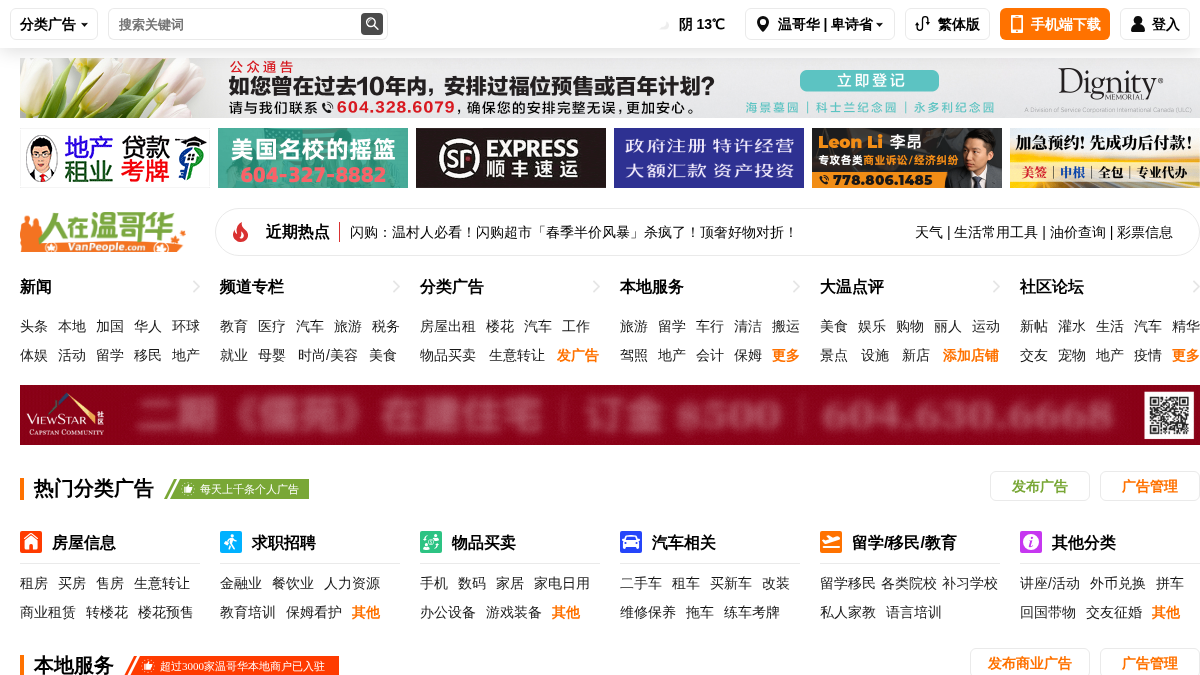Viewport: 1200px width, 675px height.
Task: Click the 房屋信息 house icon
Action: coord(31,542)
